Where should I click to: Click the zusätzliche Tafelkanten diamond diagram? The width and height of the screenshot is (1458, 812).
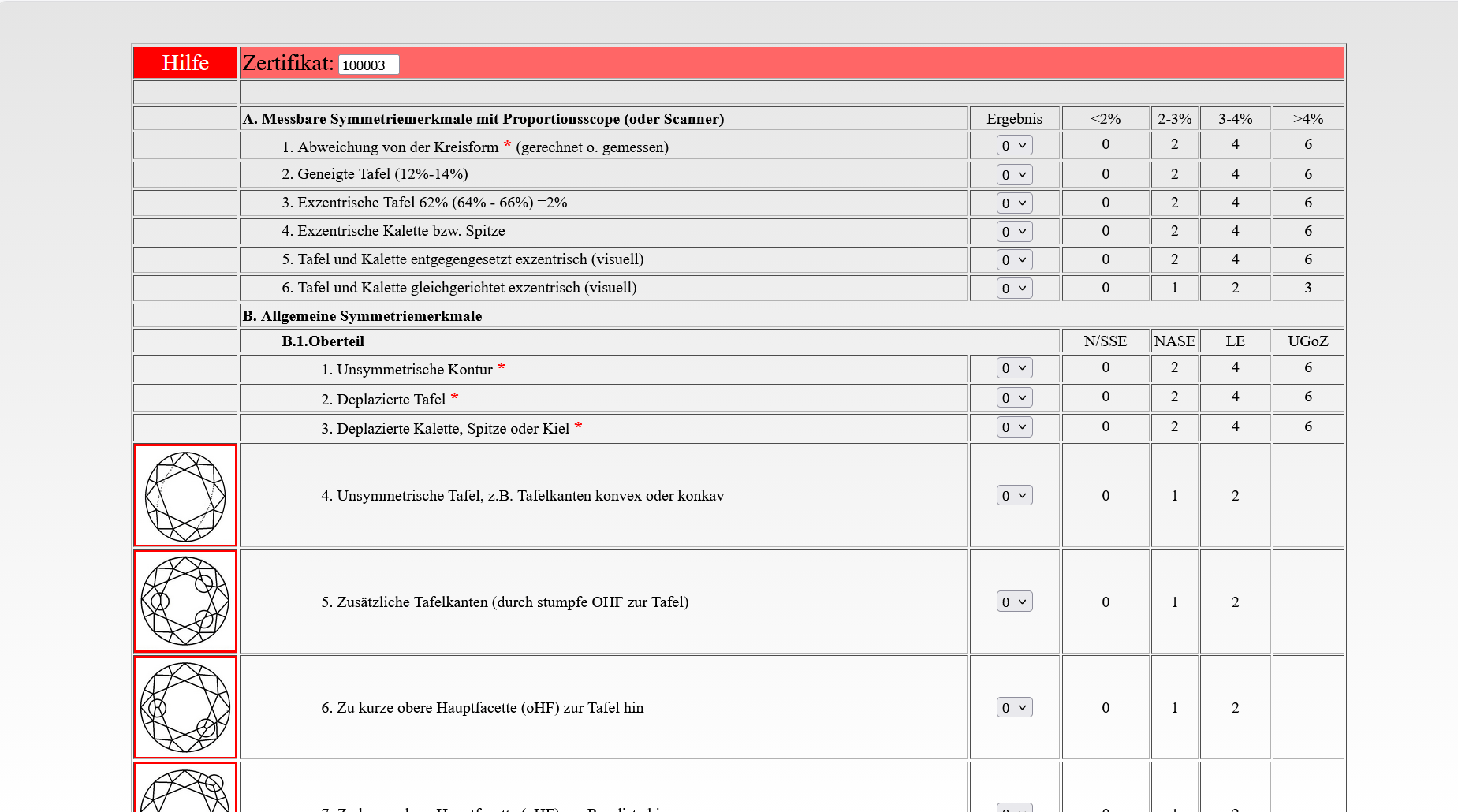click(x=185, y=602)
